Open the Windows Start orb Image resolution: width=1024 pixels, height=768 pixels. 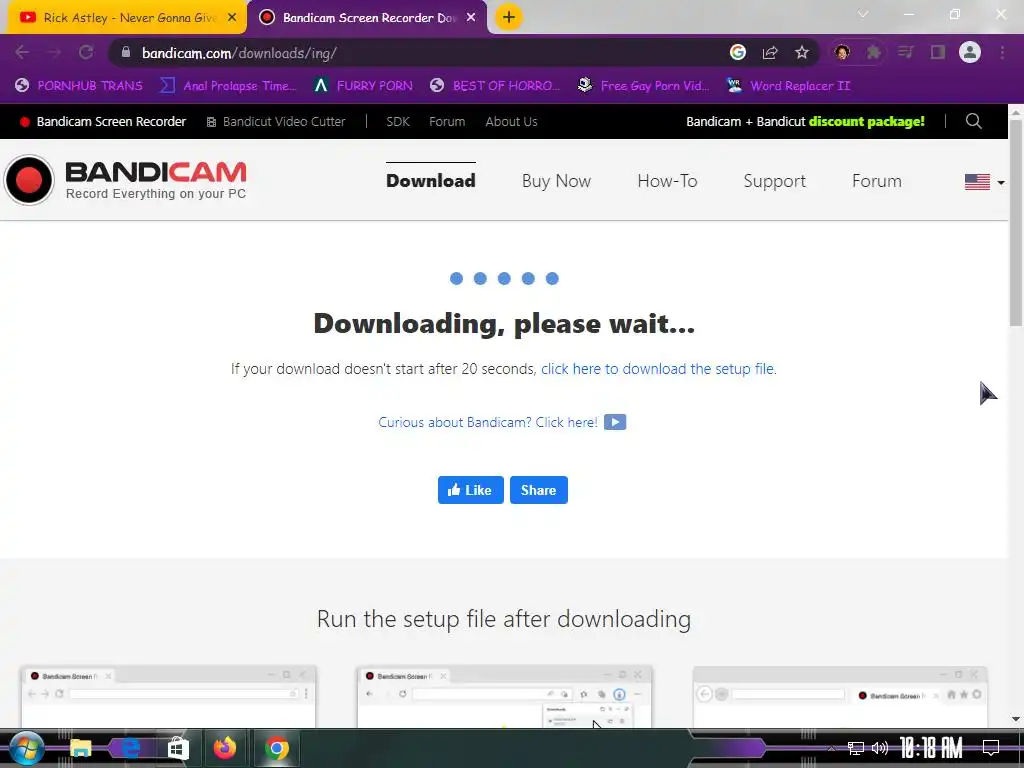(x=26, y=748)
